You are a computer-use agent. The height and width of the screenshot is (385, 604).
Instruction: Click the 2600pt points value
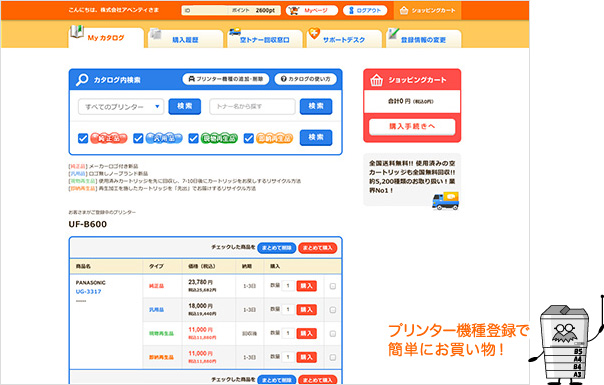(265, 10)
